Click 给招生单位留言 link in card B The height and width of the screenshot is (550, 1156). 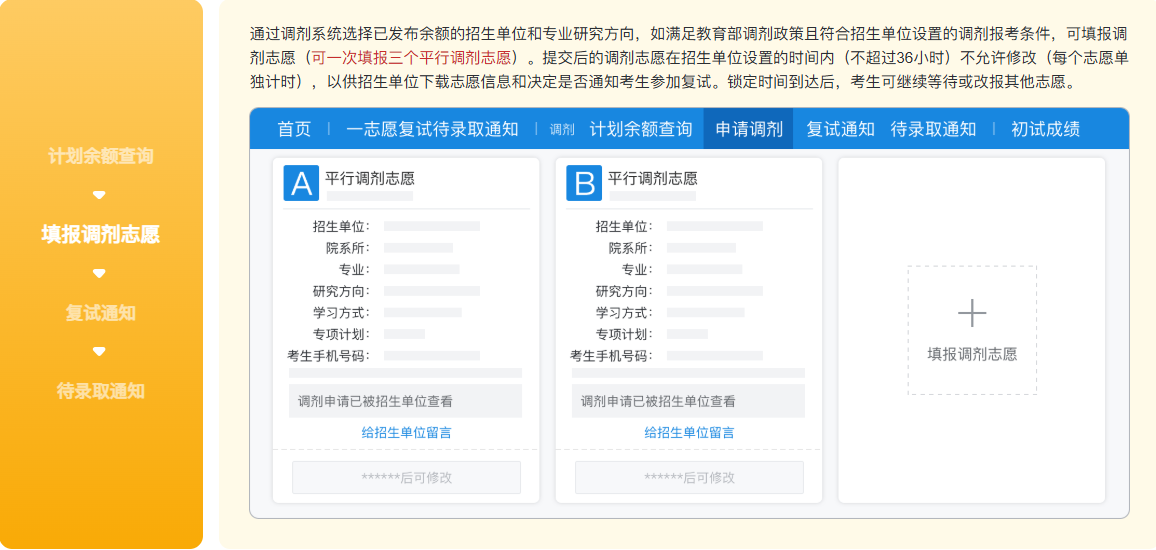pyautogui.click(x=689, y=432)
